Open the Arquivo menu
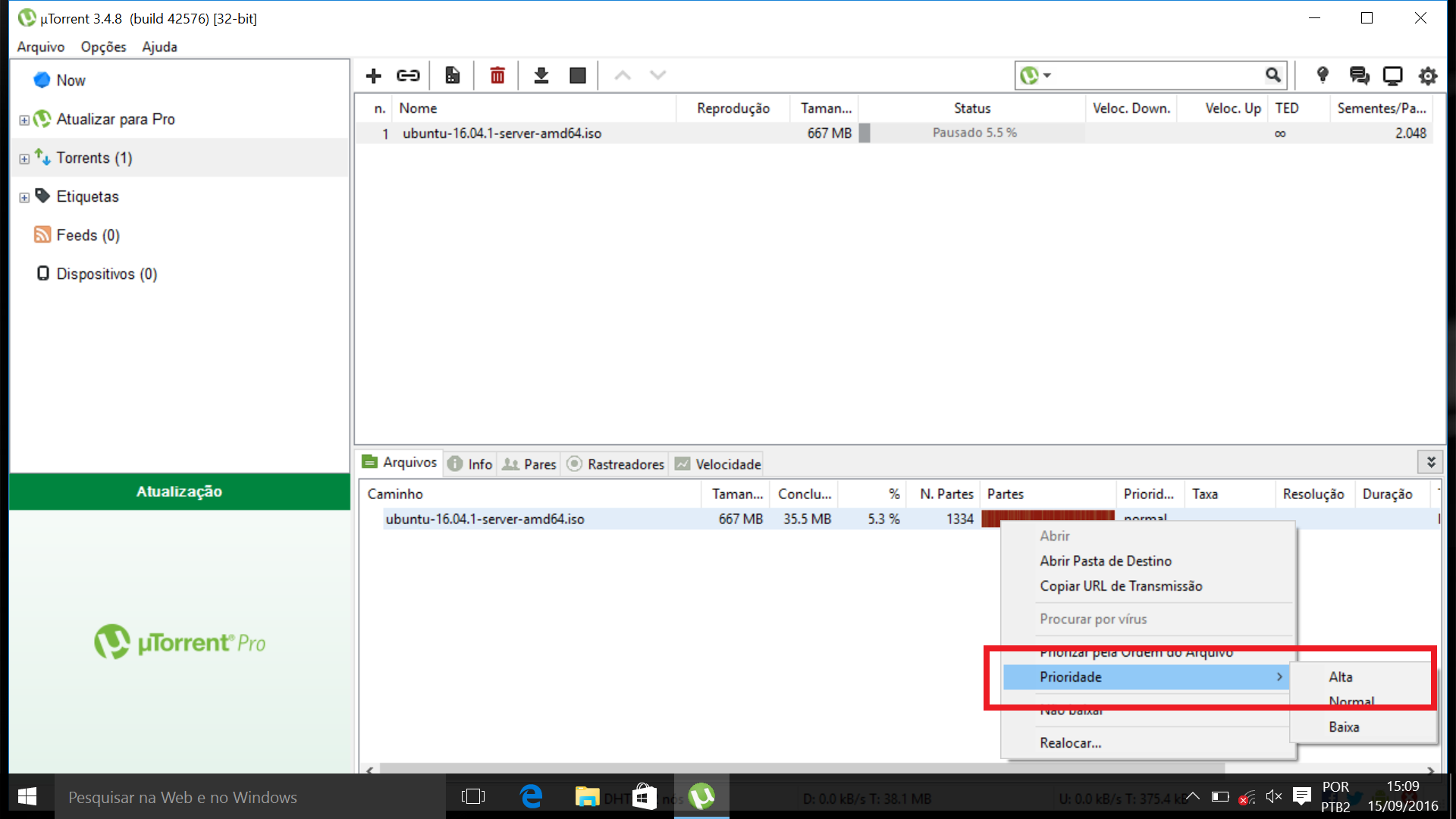Image resolution: width=1456 pixels, height=819 pixels. coord(41,47)
